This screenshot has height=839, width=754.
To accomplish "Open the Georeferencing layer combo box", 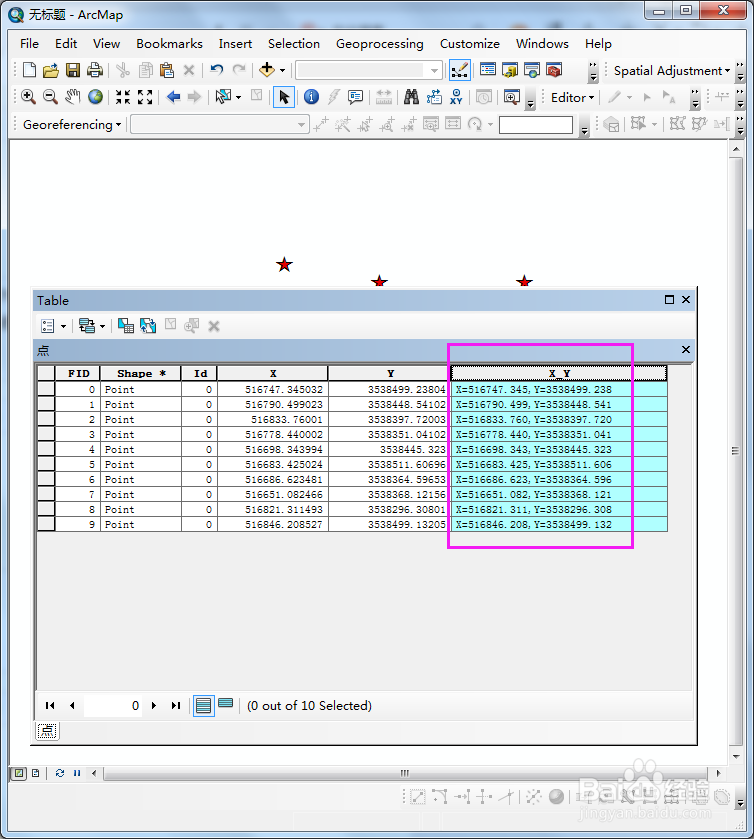I will (220, 125).
